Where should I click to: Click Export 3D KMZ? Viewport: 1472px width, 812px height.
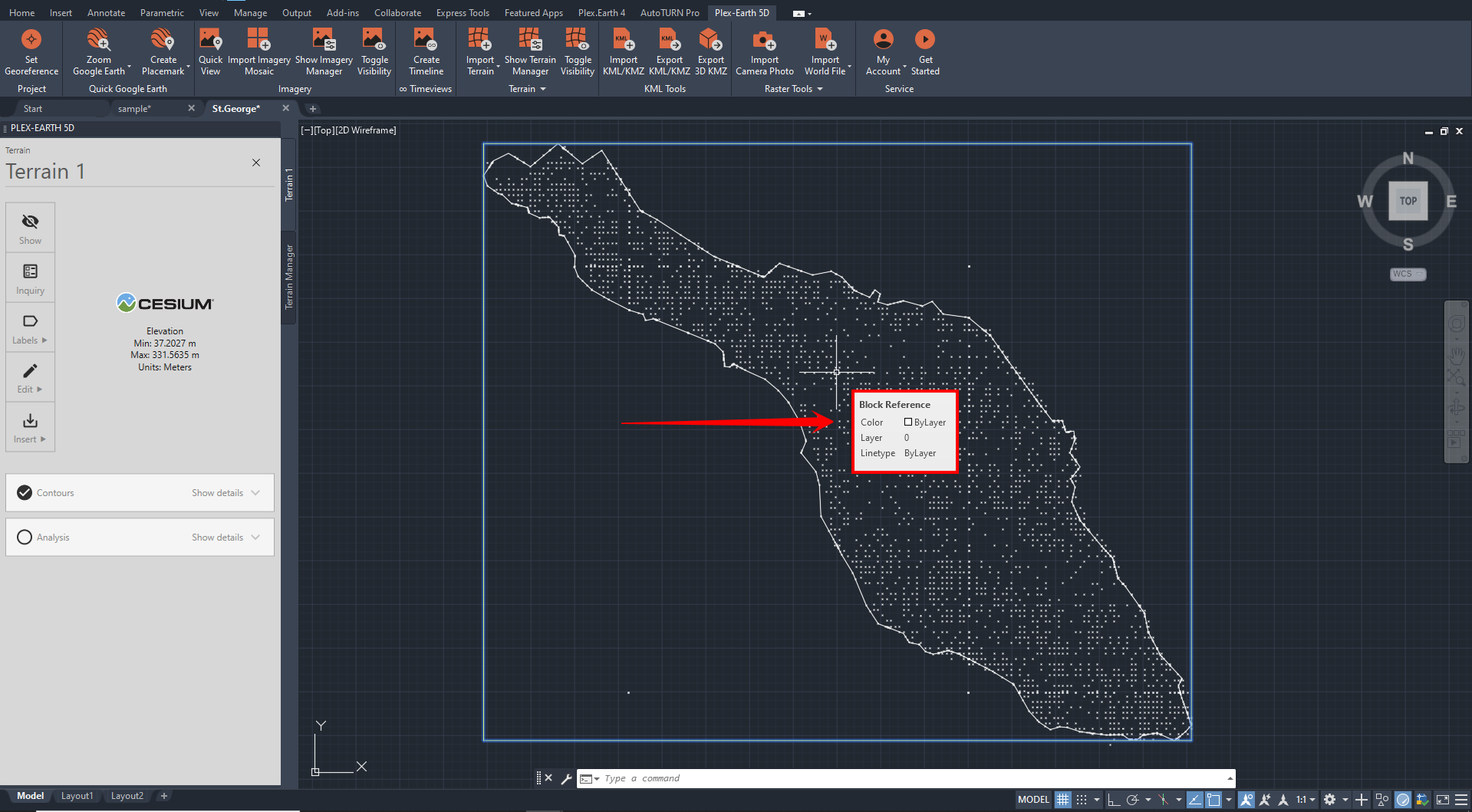710,52
